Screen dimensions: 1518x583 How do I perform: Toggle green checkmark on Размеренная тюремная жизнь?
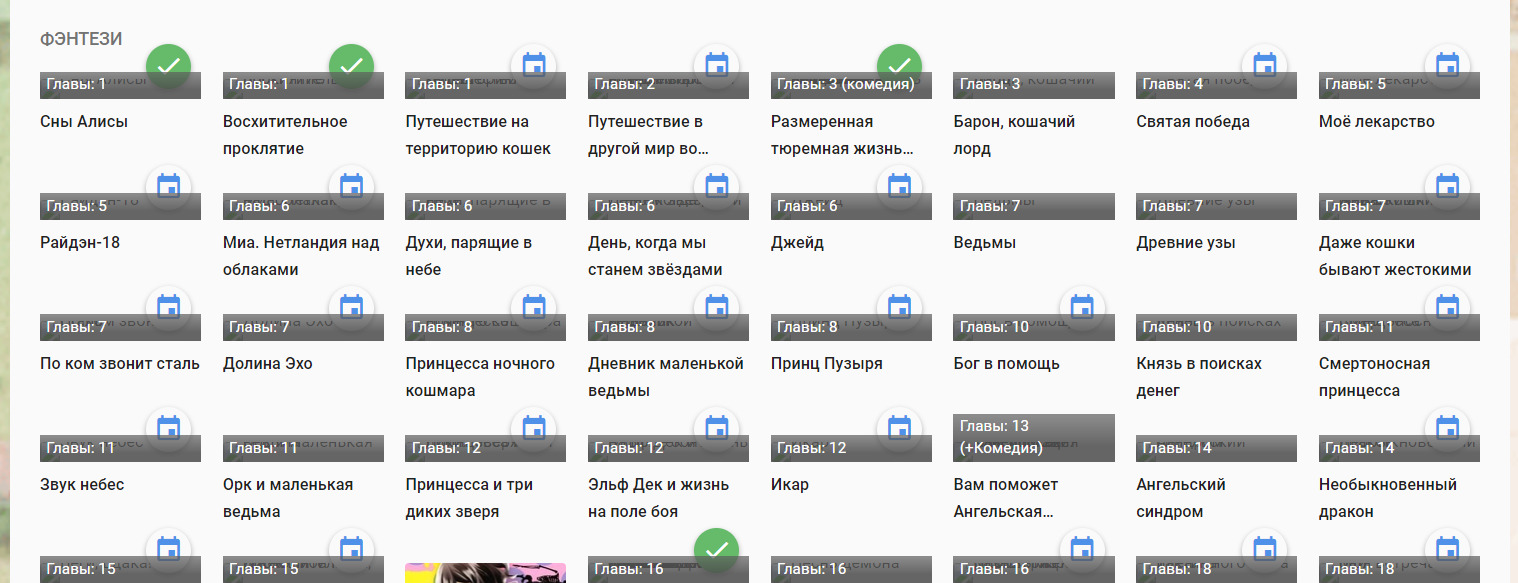(899, 66)
